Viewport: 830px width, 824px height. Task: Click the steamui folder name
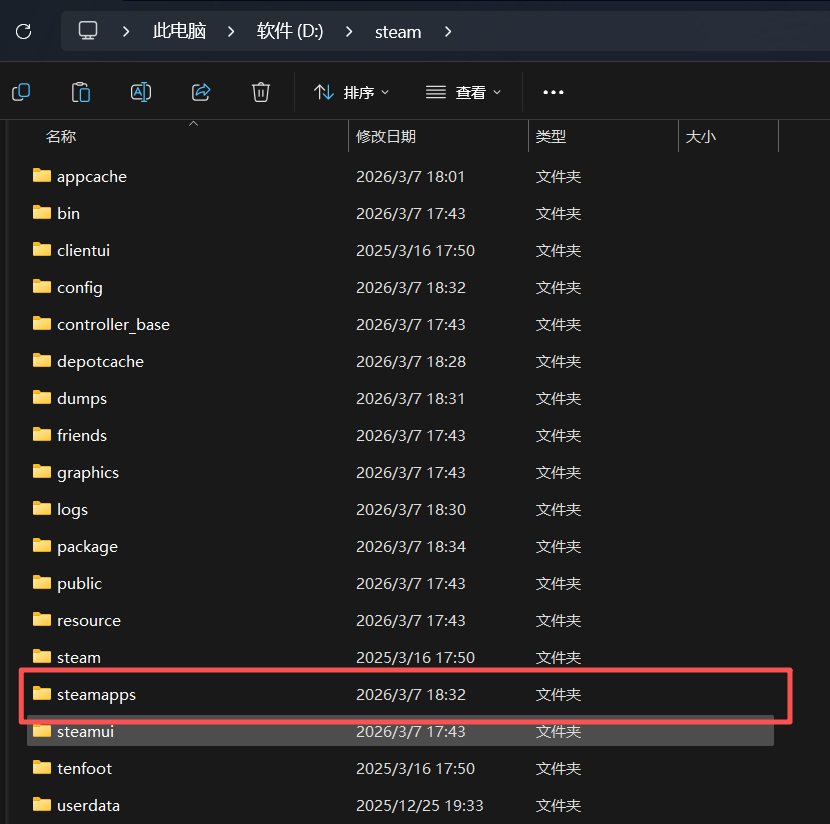coord(85,731)
